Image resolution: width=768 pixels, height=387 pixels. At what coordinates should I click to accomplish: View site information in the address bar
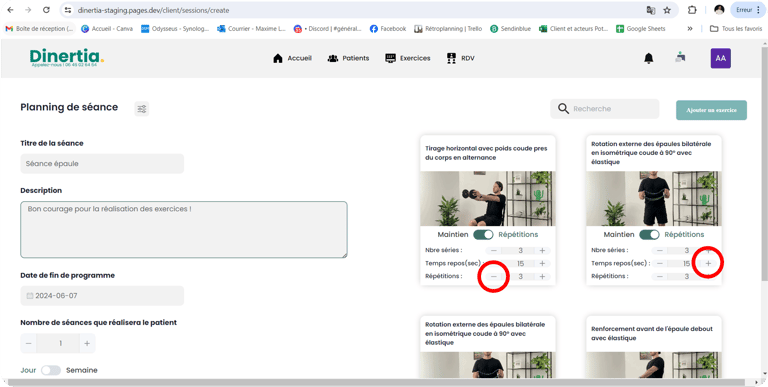click(68, 10)
